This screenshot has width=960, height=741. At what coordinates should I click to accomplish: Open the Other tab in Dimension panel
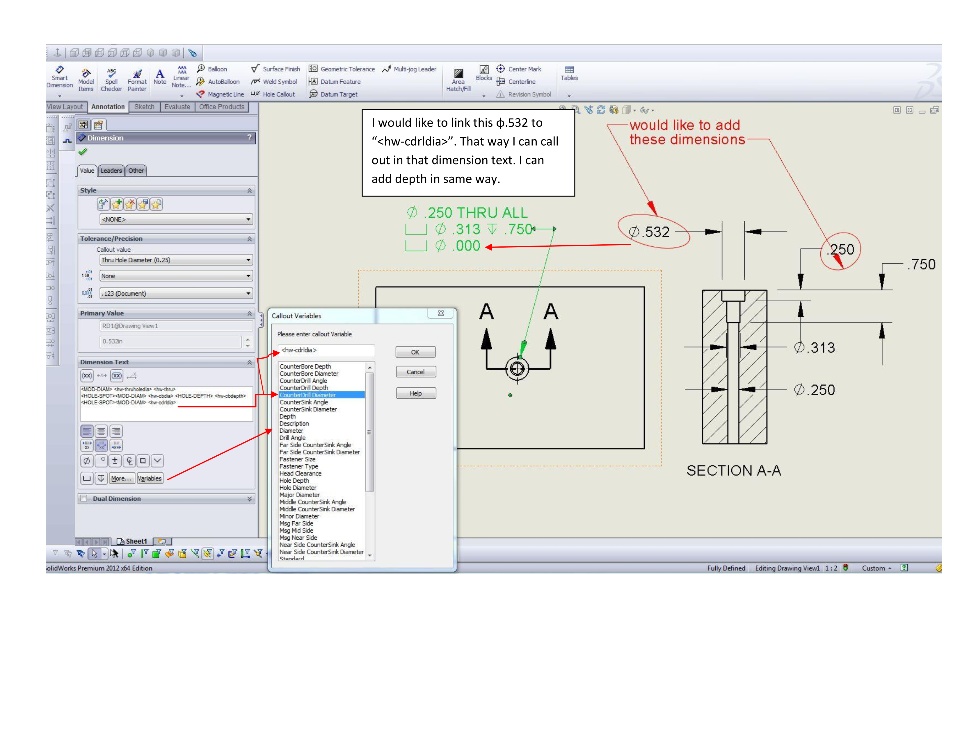(136, 171)
